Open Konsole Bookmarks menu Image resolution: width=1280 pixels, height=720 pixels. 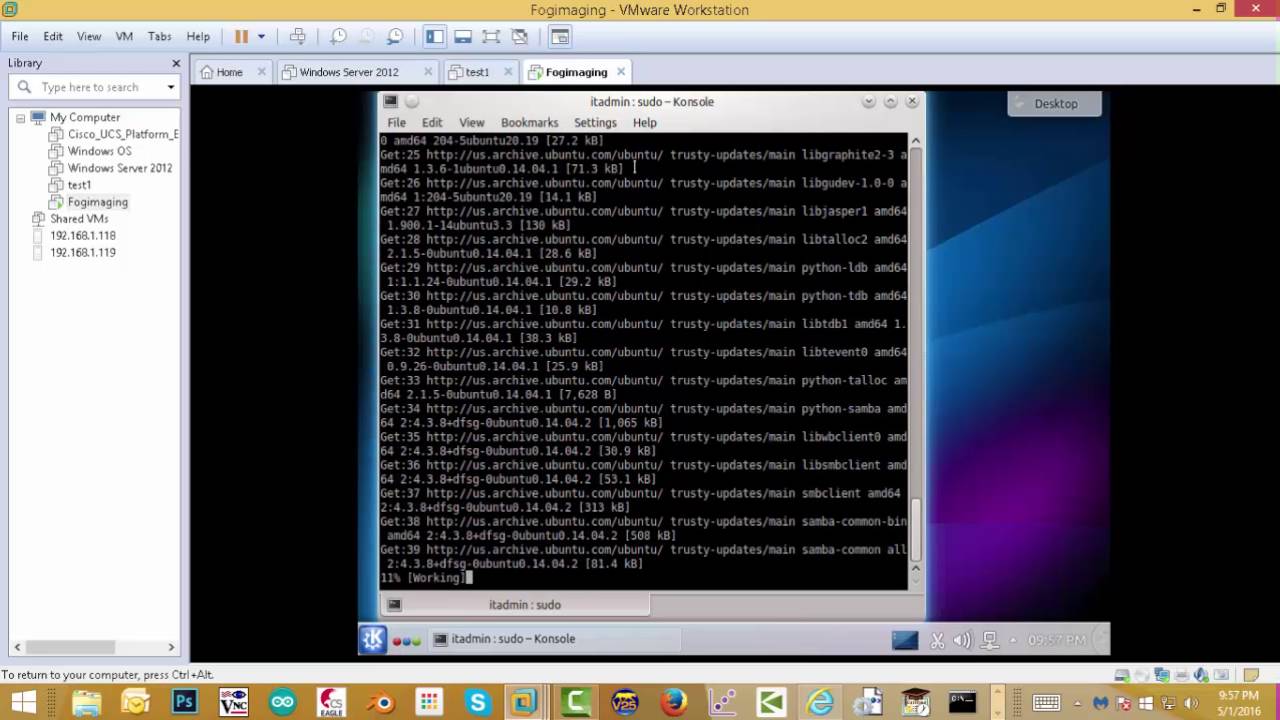click(529, 122)
